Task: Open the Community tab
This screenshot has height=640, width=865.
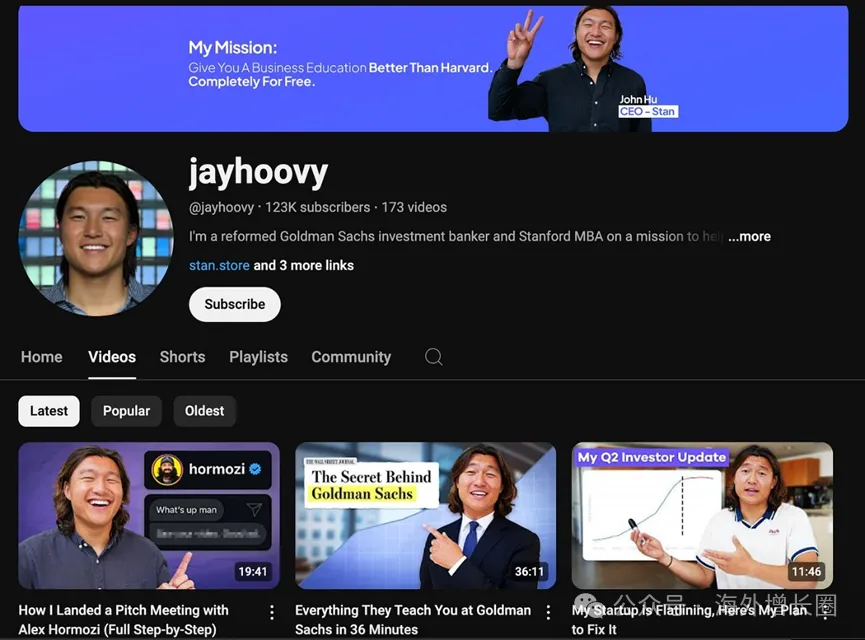Action: click(351, 357)
